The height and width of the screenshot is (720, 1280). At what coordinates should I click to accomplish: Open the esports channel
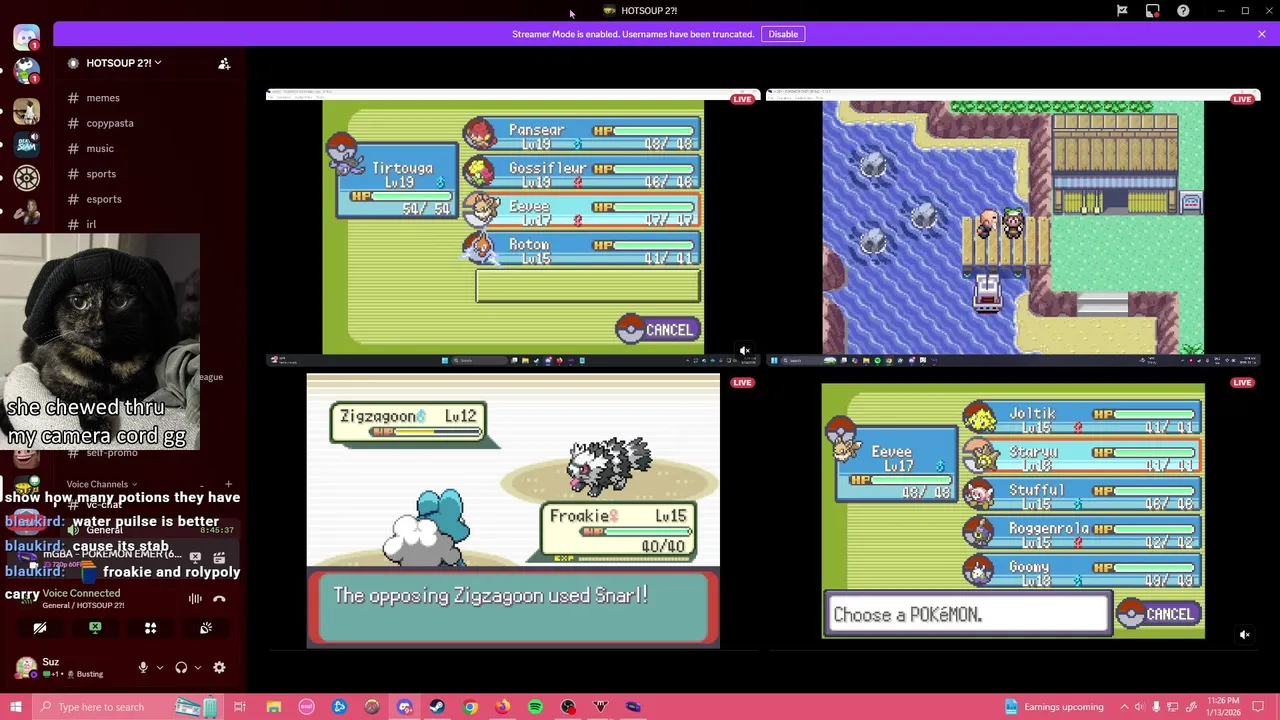click(x=103, y=199)
